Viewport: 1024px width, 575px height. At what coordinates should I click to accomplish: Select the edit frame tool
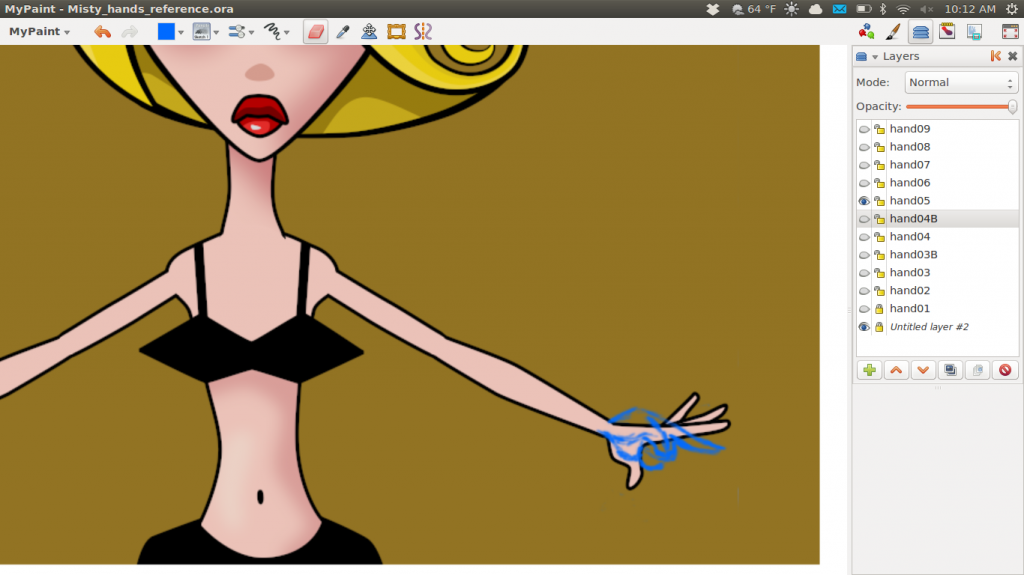pos(396,31)
